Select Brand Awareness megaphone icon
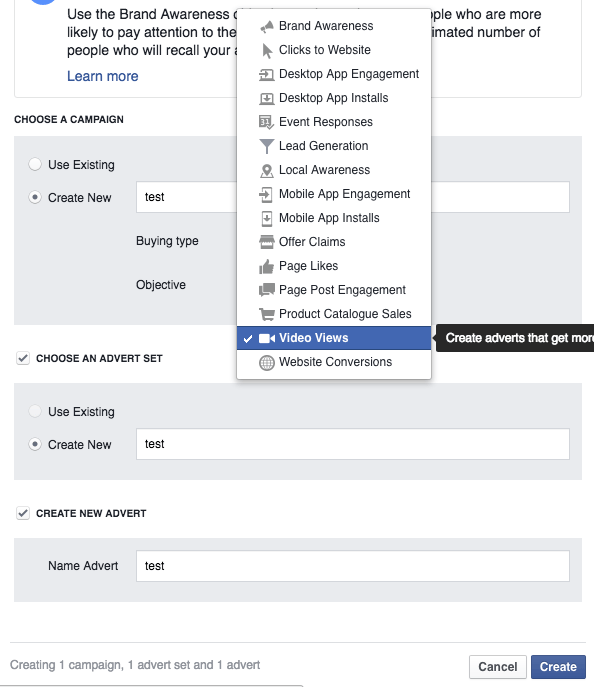594x687 pixels. click(x=266, y=26)
